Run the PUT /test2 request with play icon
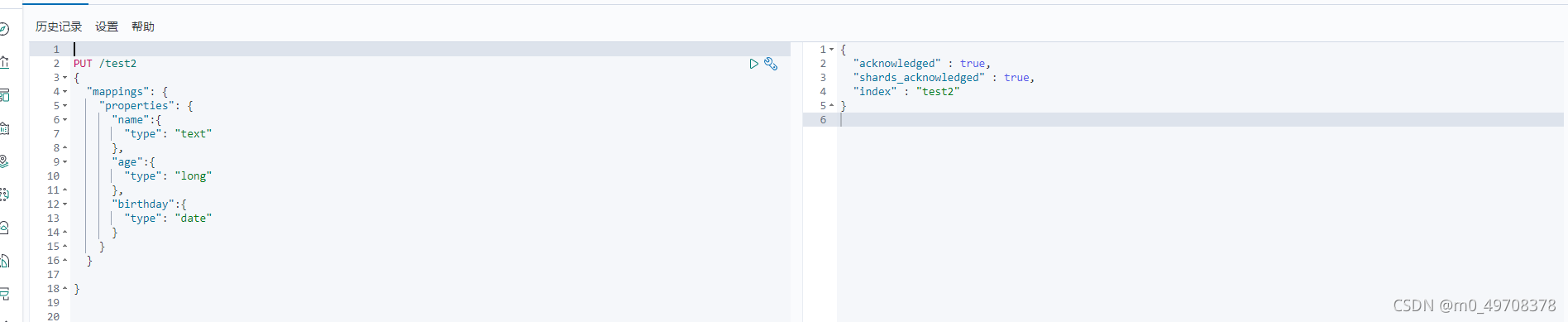Screen dimensions: 1568x322 pyautogui.click(x=753, y=64)
